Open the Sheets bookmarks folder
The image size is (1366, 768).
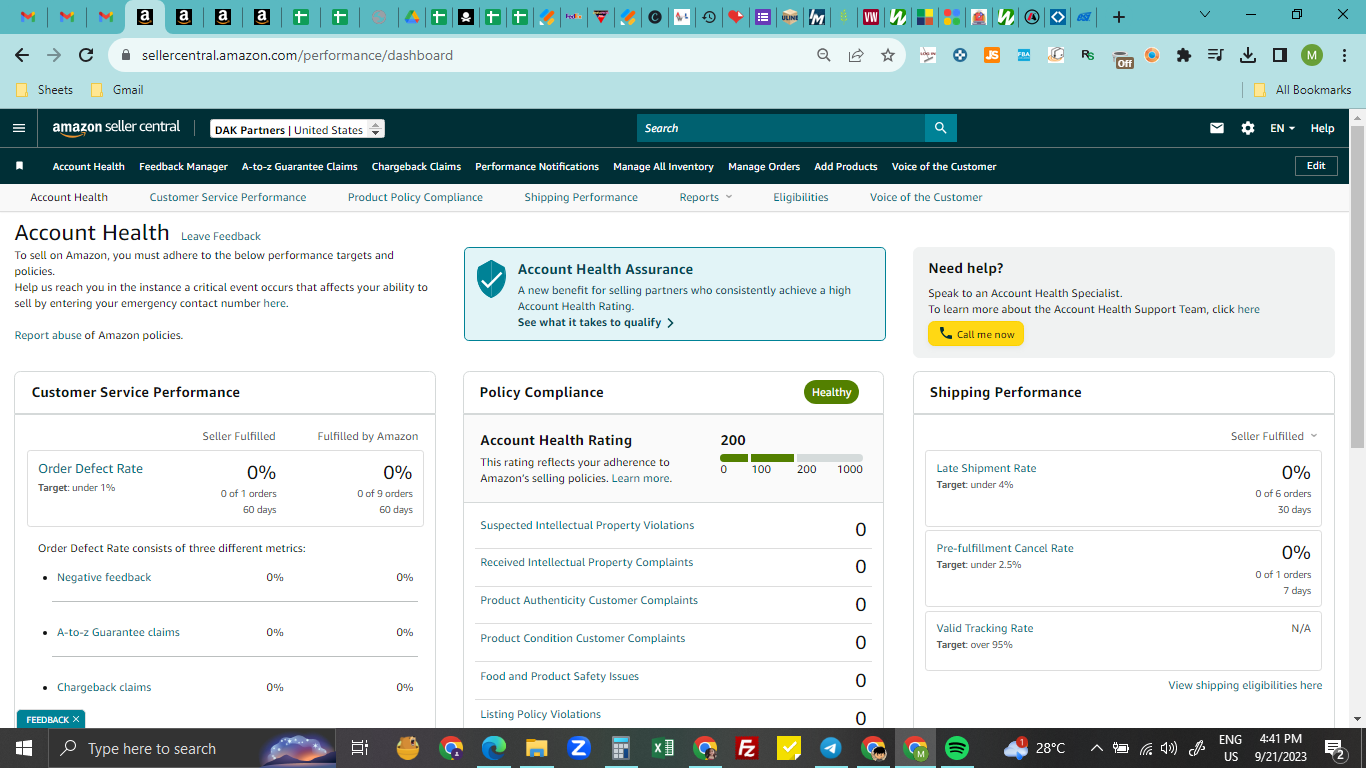point(45,89)
